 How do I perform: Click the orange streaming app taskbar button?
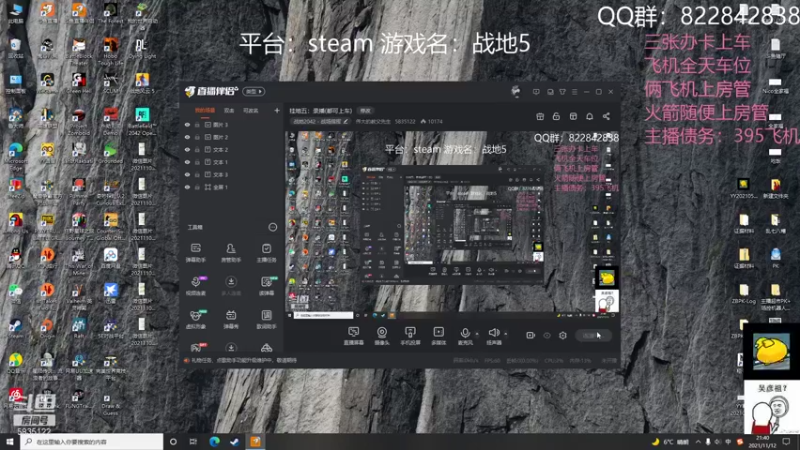coord(256,441)
